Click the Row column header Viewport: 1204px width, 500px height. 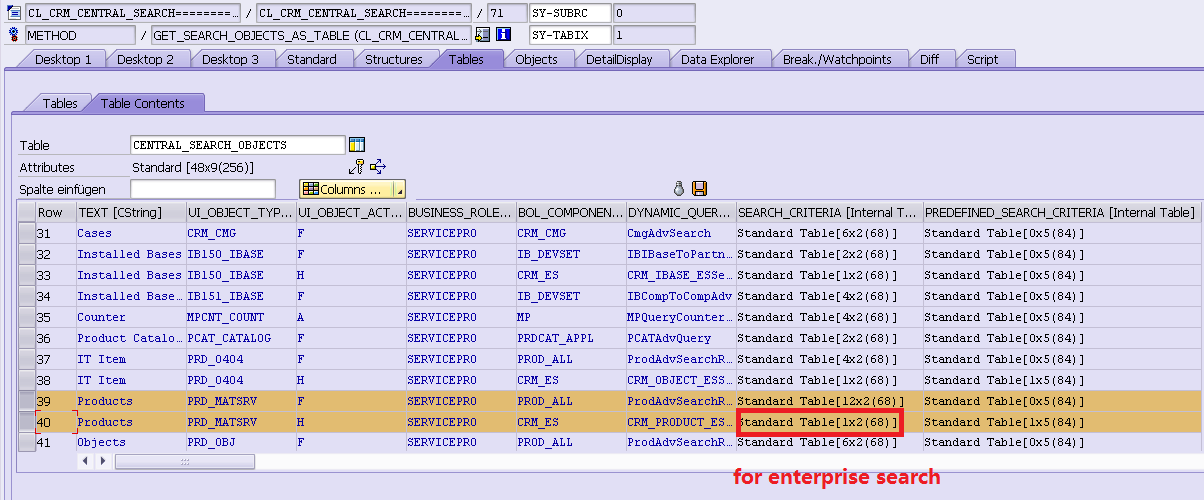(x=55, y=212)
